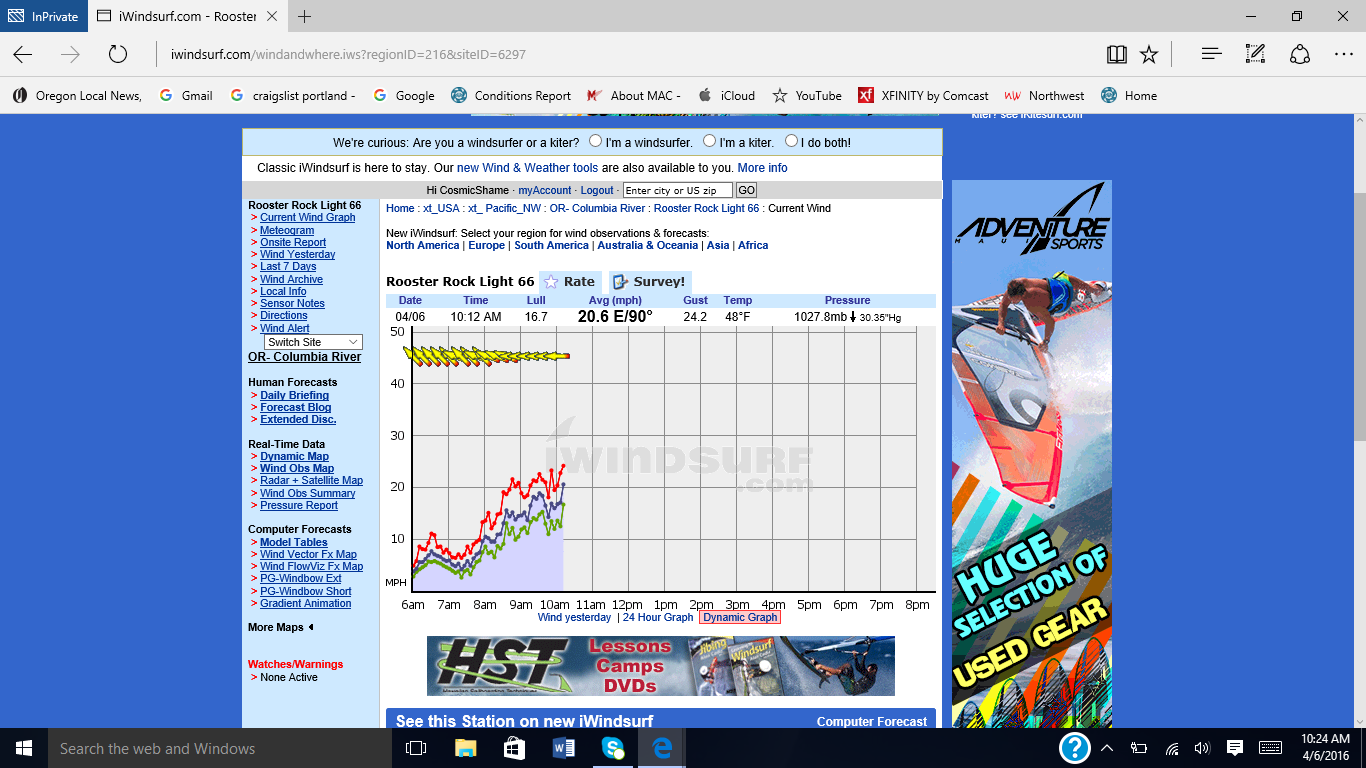
Task: Select the "I'm a windsurfer" radio button
Action: pos(596,141)
